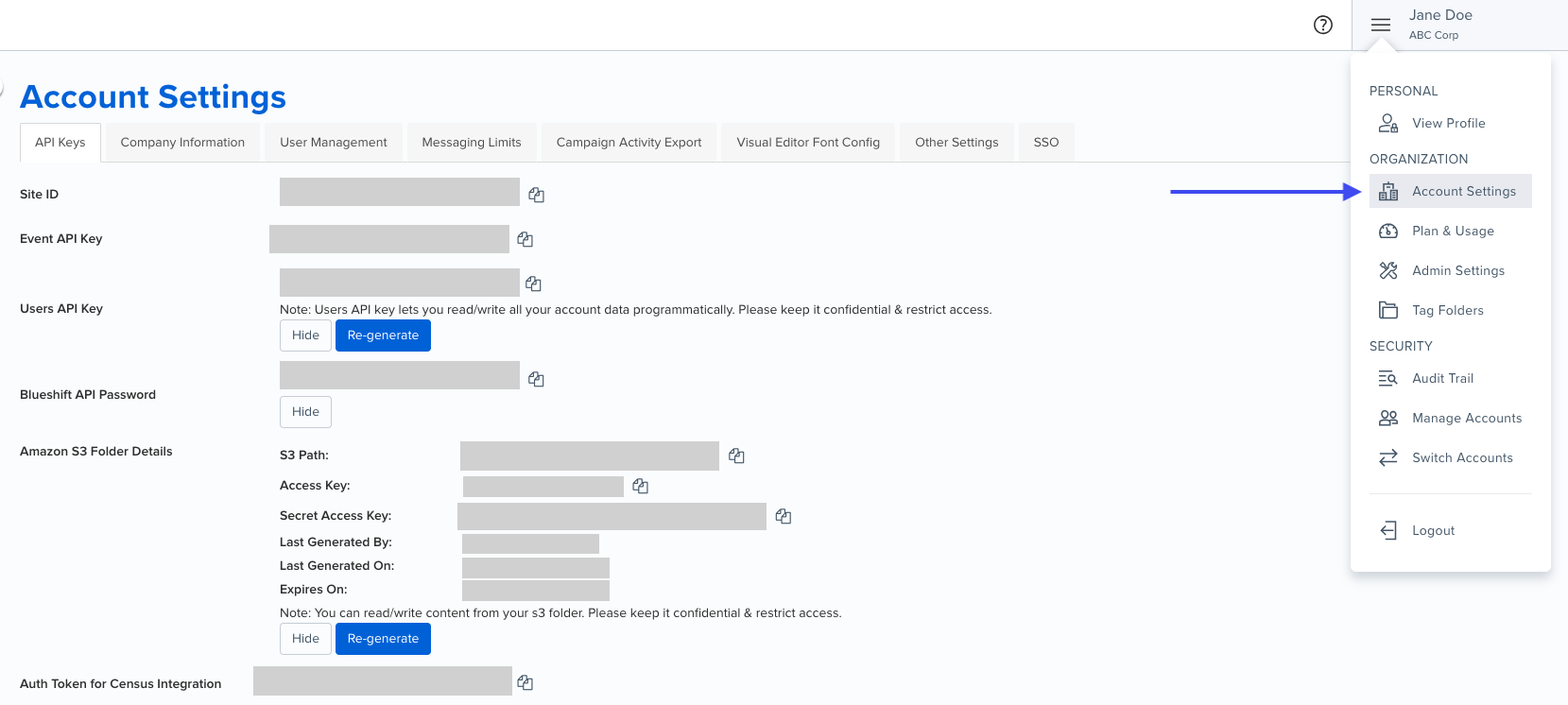
Task: Copy the Users API Key
Action: point(533,284)
